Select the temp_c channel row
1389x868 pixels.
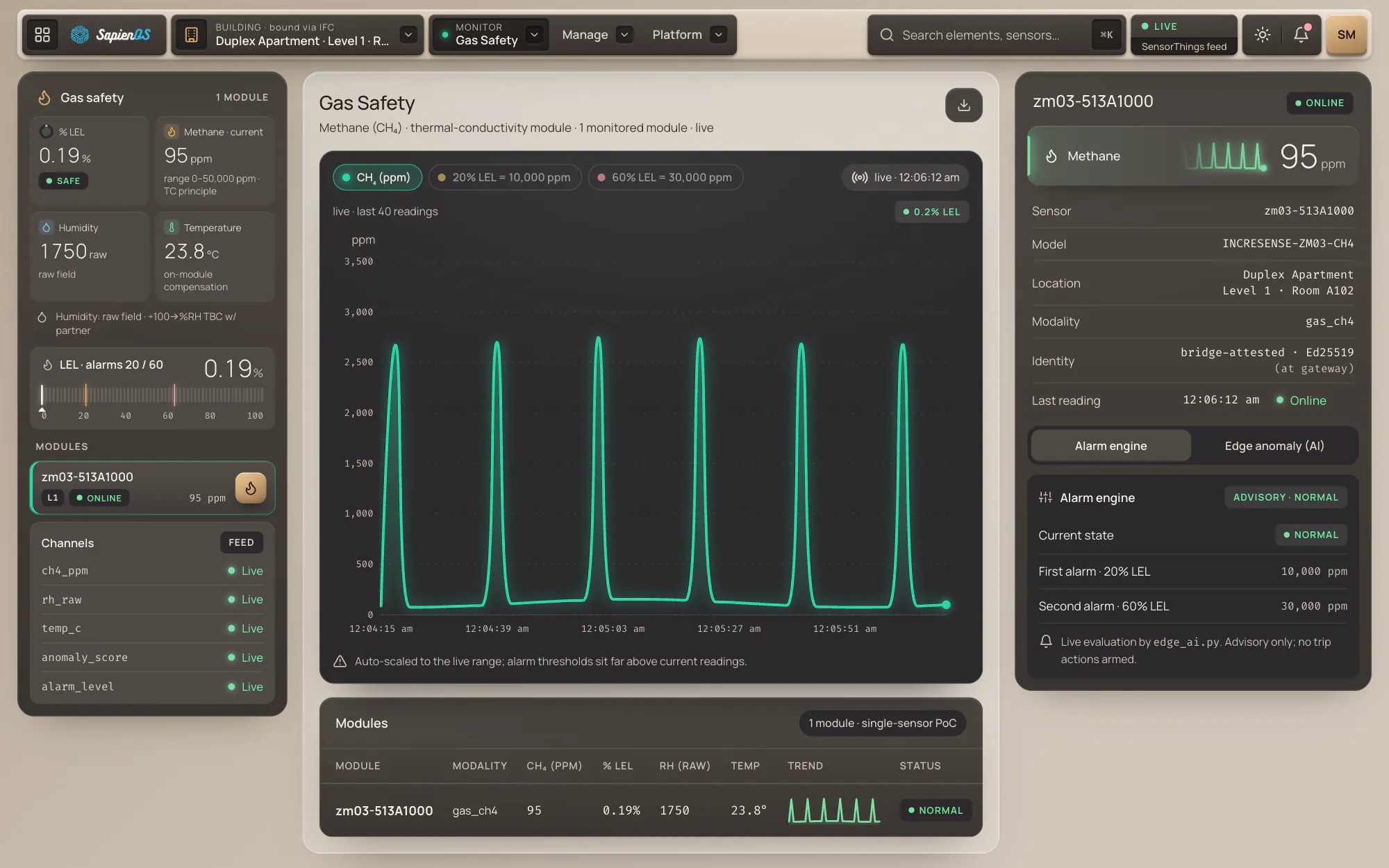pyautogui.click(x=152, y=628)
